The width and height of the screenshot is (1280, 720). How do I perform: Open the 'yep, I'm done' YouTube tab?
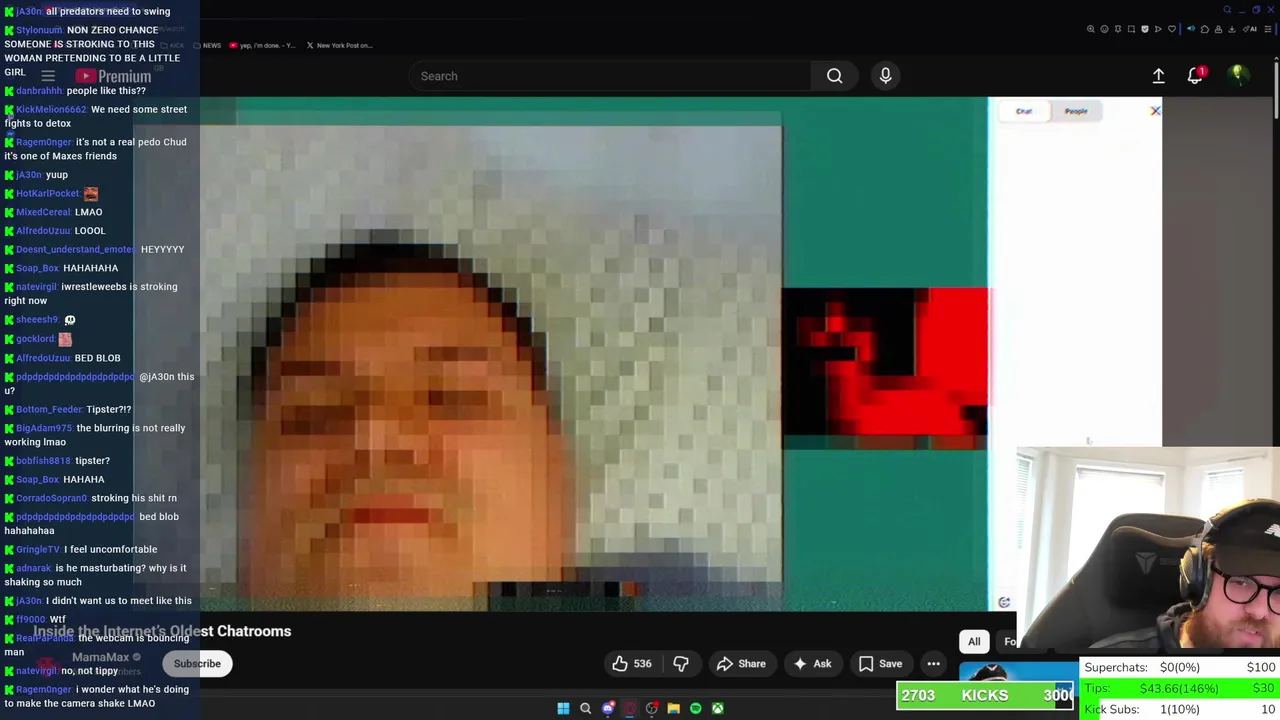264,45
